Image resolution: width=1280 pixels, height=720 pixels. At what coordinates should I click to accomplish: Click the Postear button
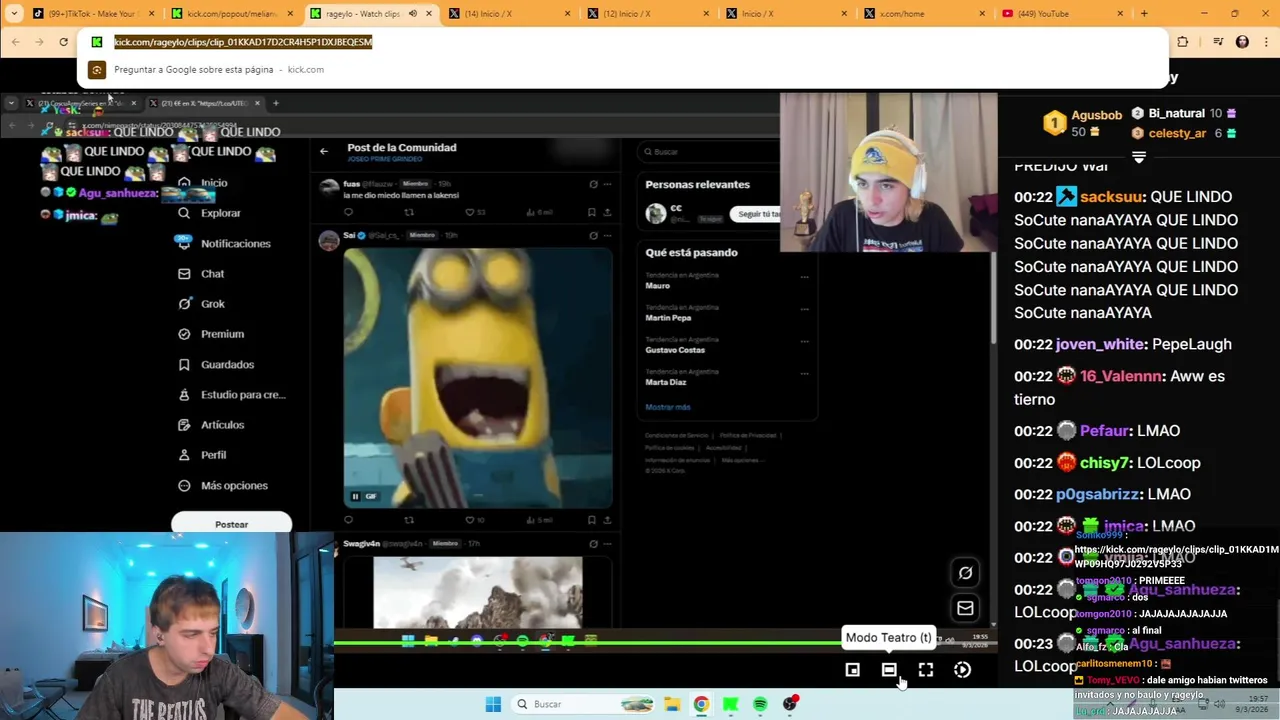(x=231, y=524)
